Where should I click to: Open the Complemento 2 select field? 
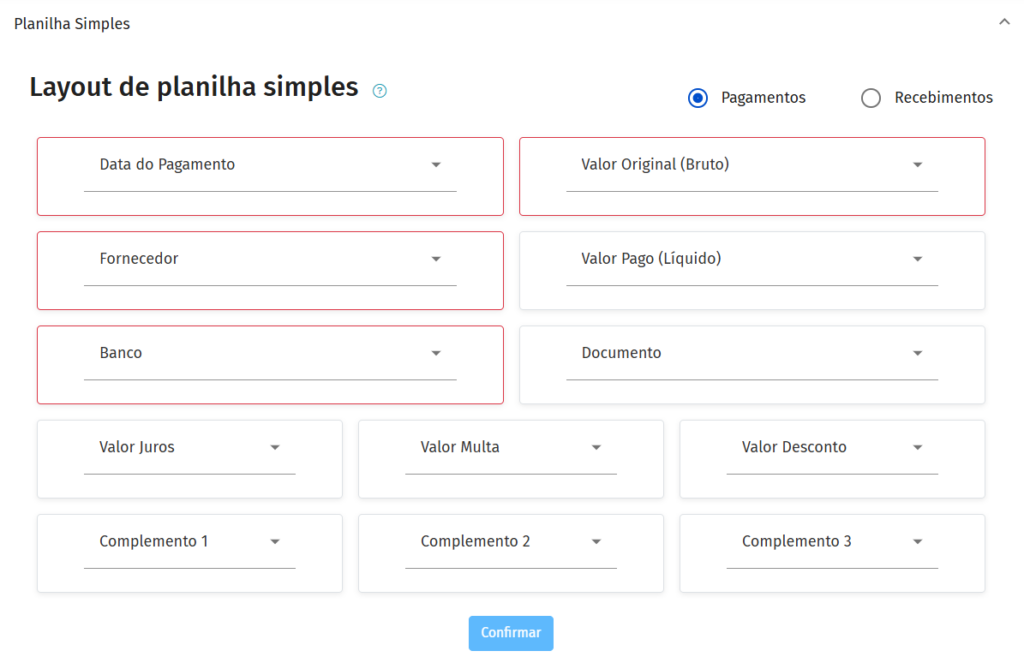coord(510,541)
